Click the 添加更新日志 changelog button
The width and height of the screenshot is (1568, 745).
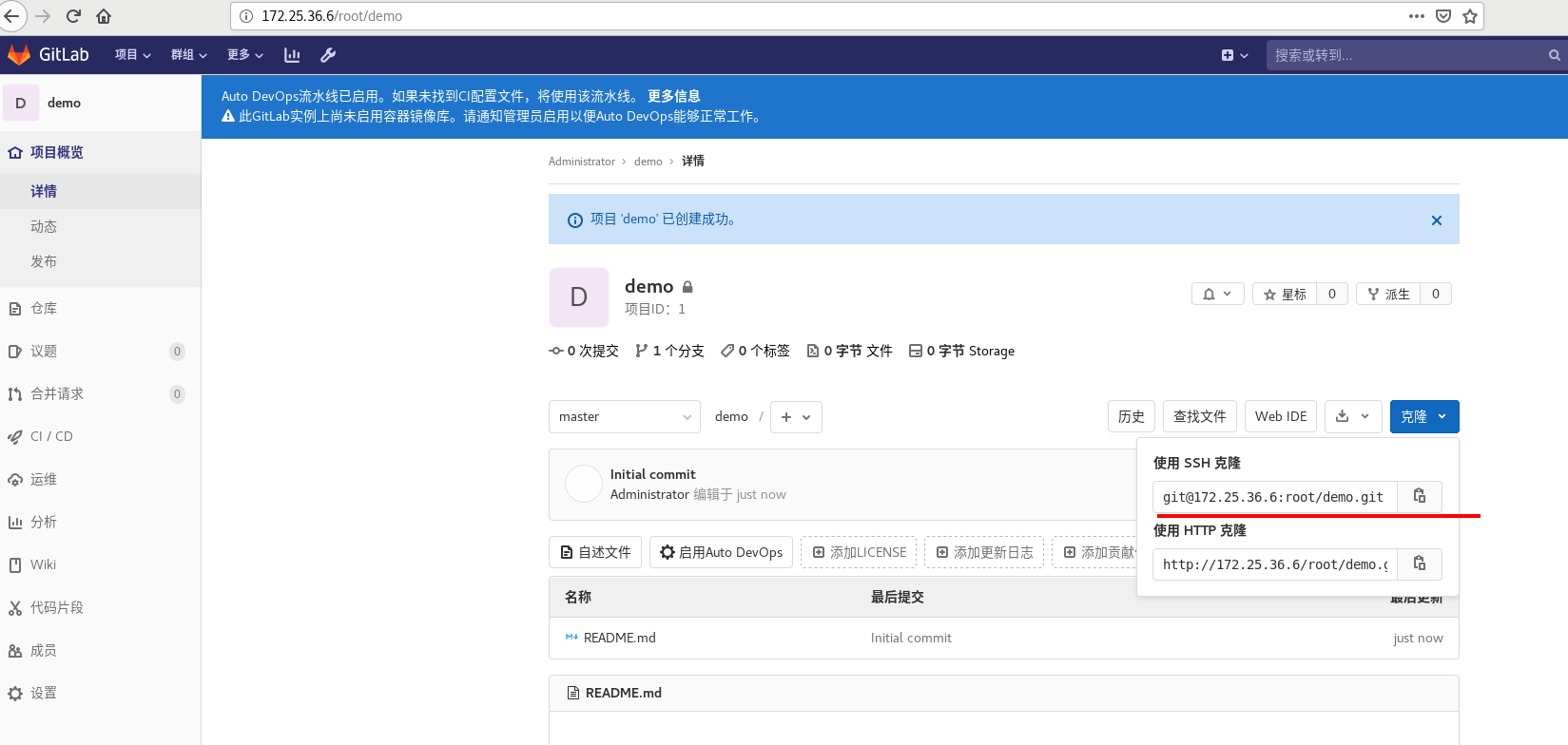pyautogui.click(x=984, y=552)
